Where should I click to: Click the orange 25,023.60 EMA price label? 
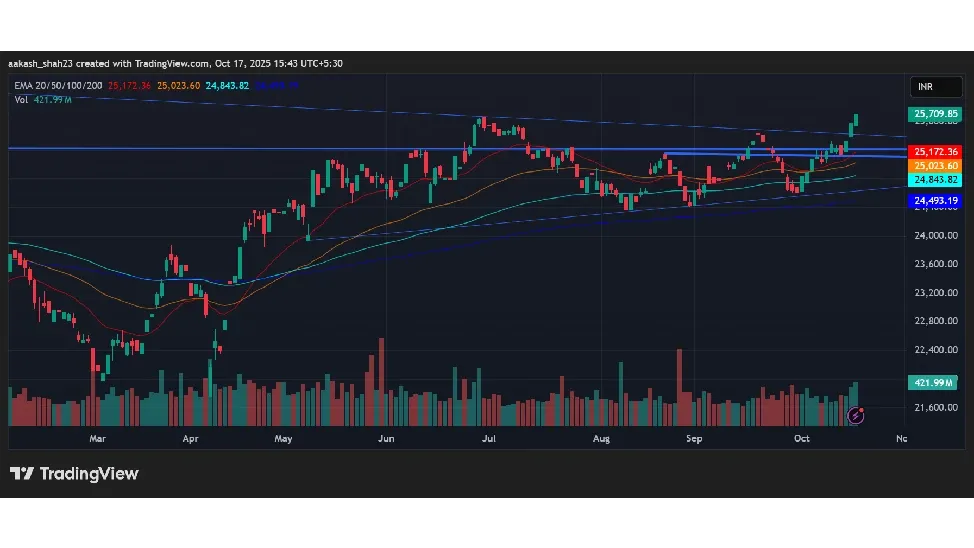coord(934,165)
